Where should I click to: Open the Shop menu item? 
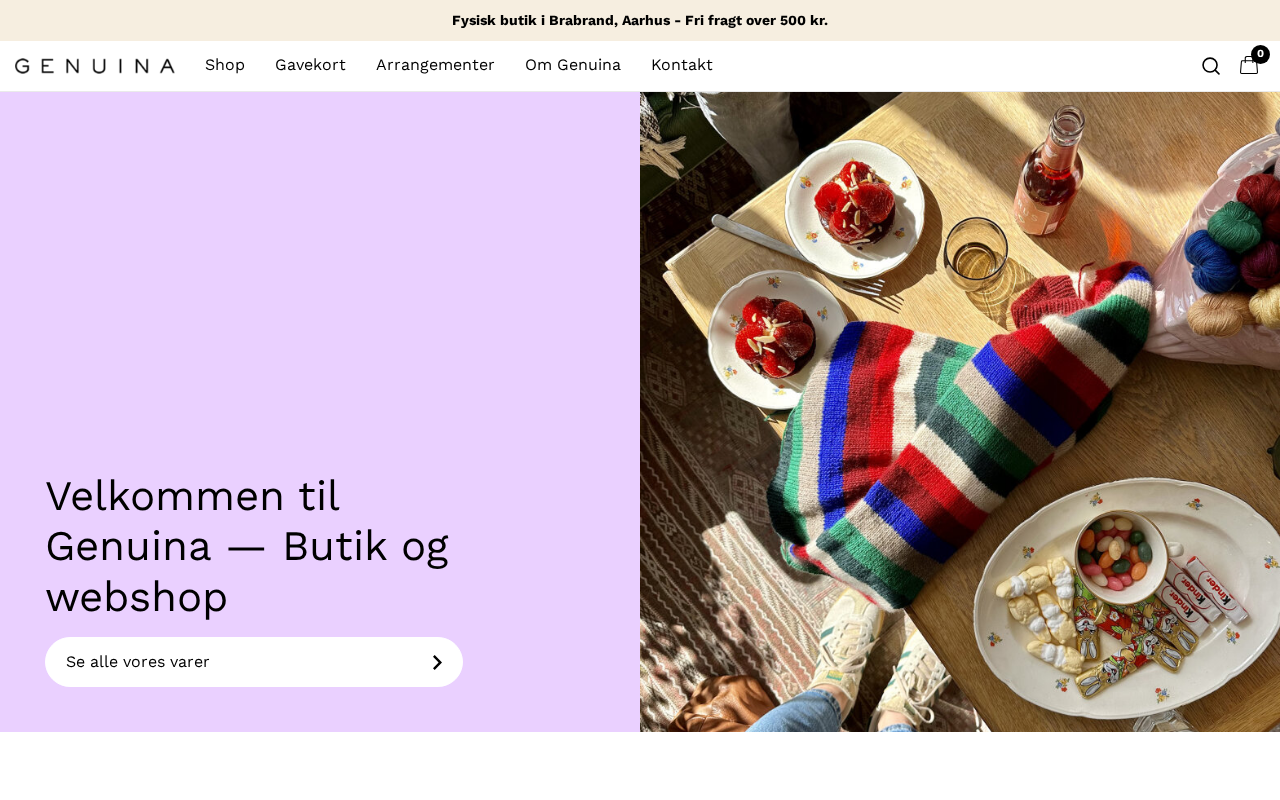click(225, 65)
